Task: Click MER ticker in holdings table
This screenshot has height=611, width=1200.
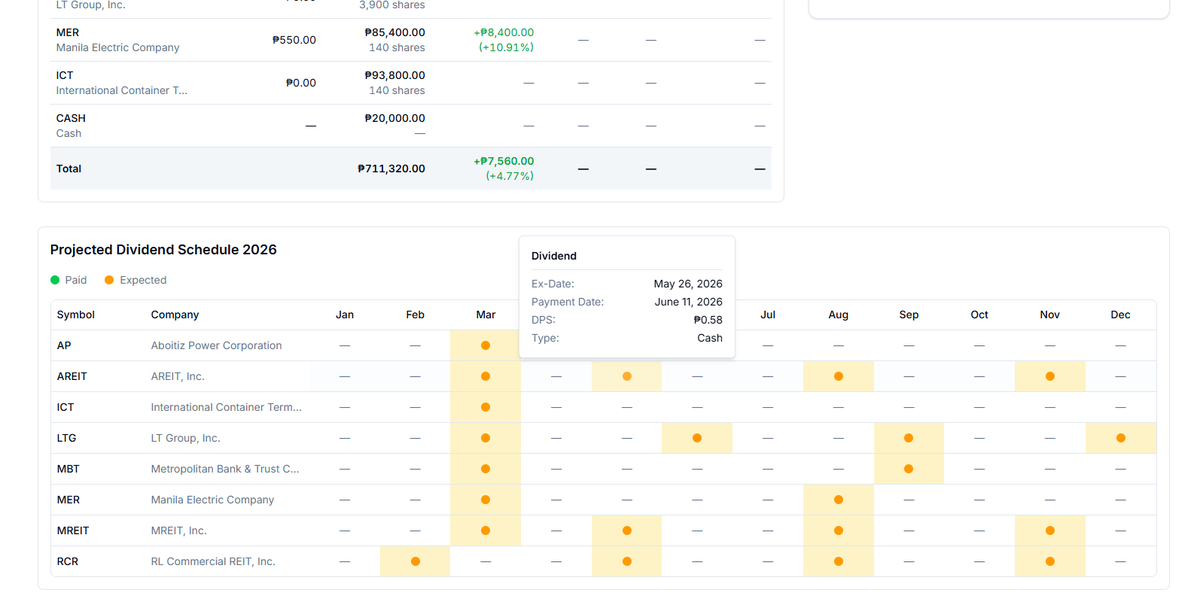Action: [x=67, y=32]
